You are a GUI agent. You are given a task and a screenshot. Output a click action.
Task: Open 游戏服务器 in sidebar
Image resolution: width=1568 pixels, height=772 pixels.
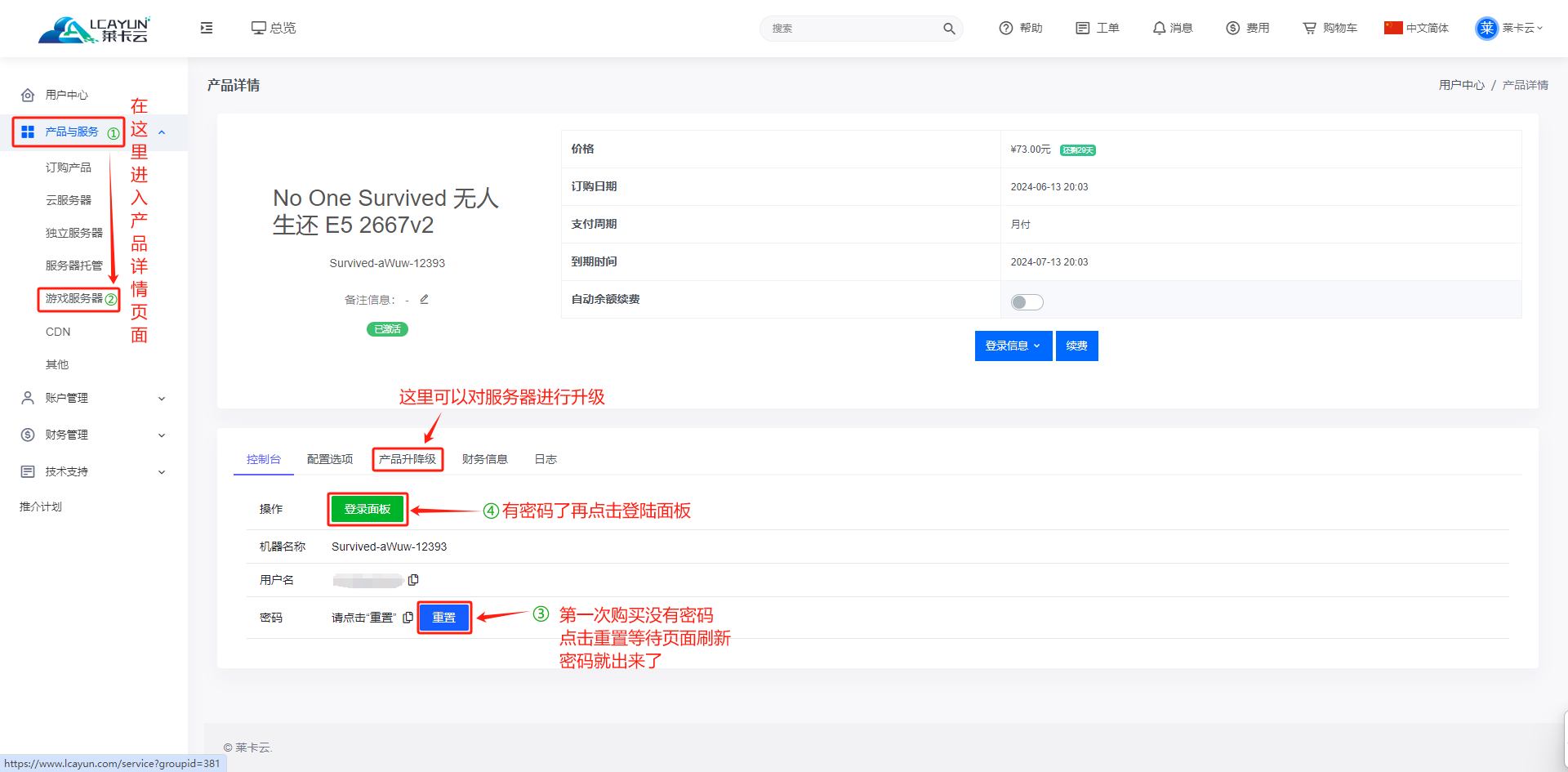click(x=74, y=298)
